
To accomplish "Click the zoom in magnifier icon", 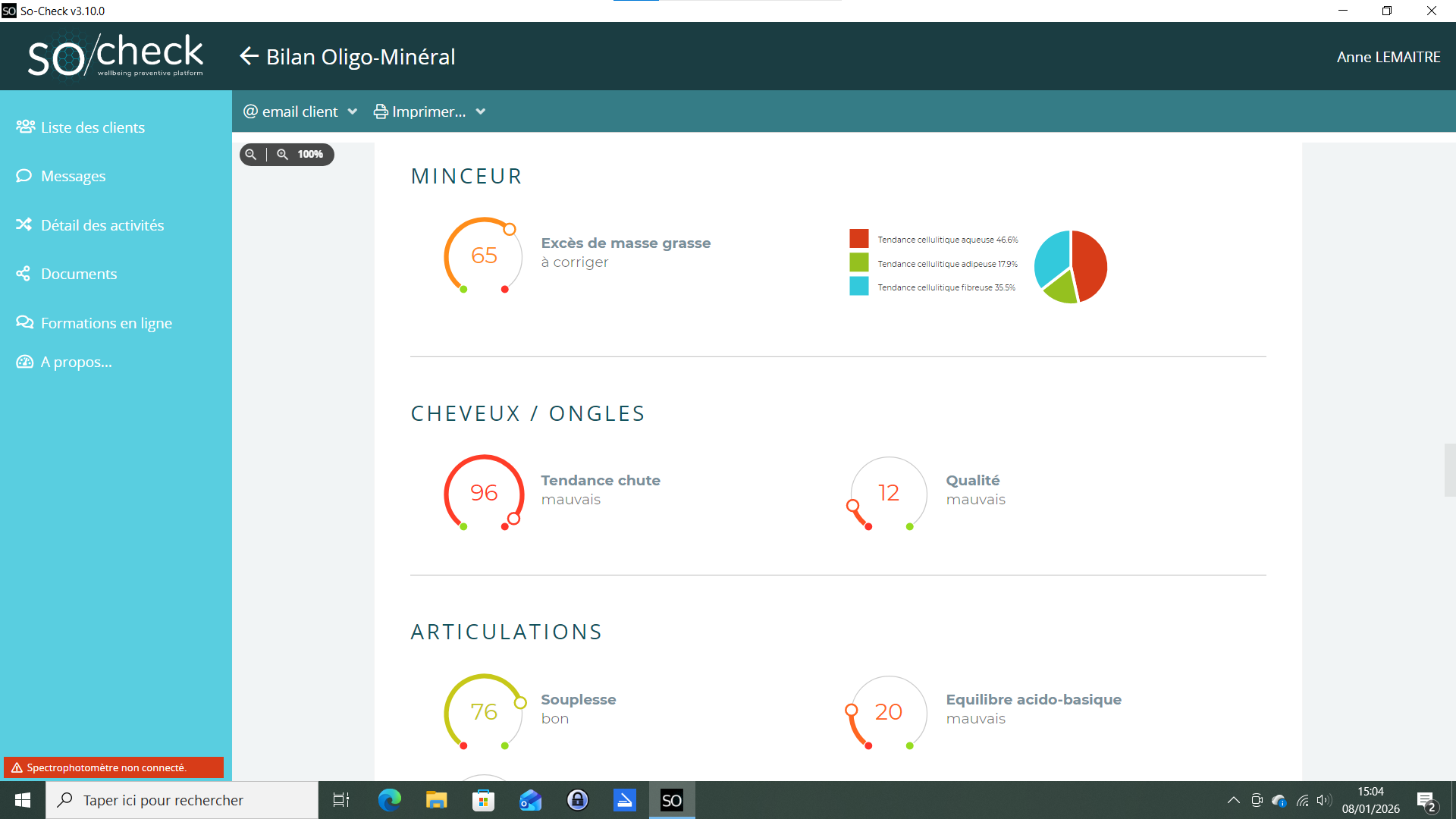I will pyautogui.click(x=282, y=154).
